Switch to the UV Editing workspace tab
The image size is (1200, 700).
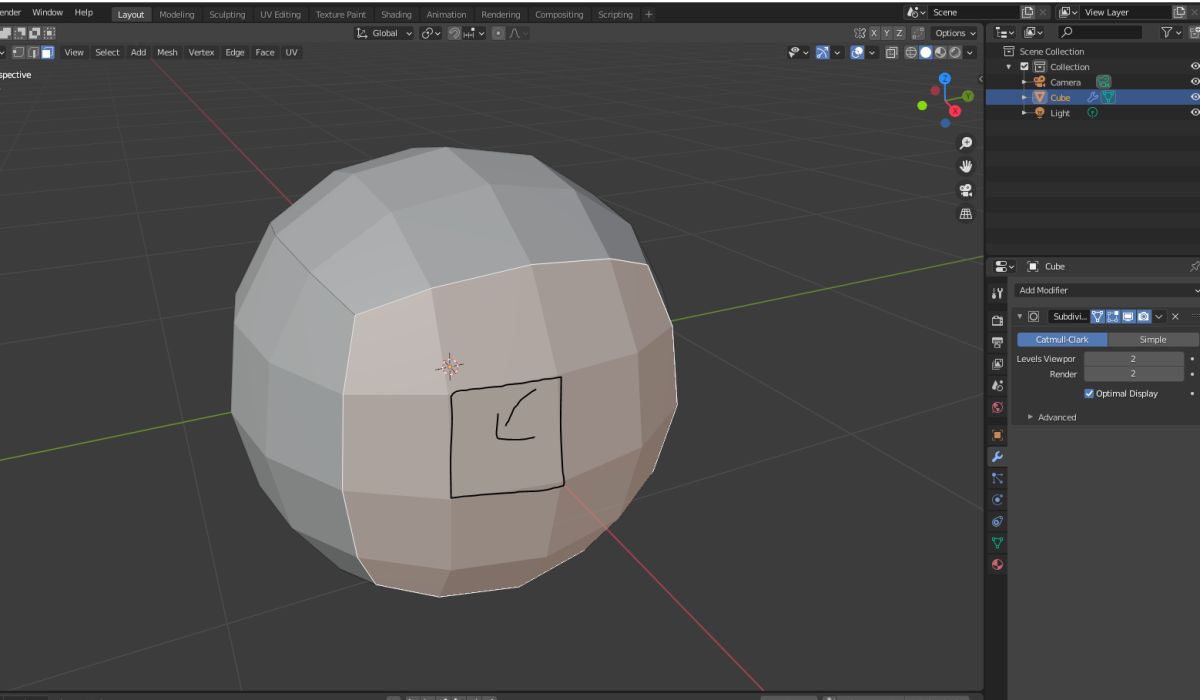tap(280, 14)
